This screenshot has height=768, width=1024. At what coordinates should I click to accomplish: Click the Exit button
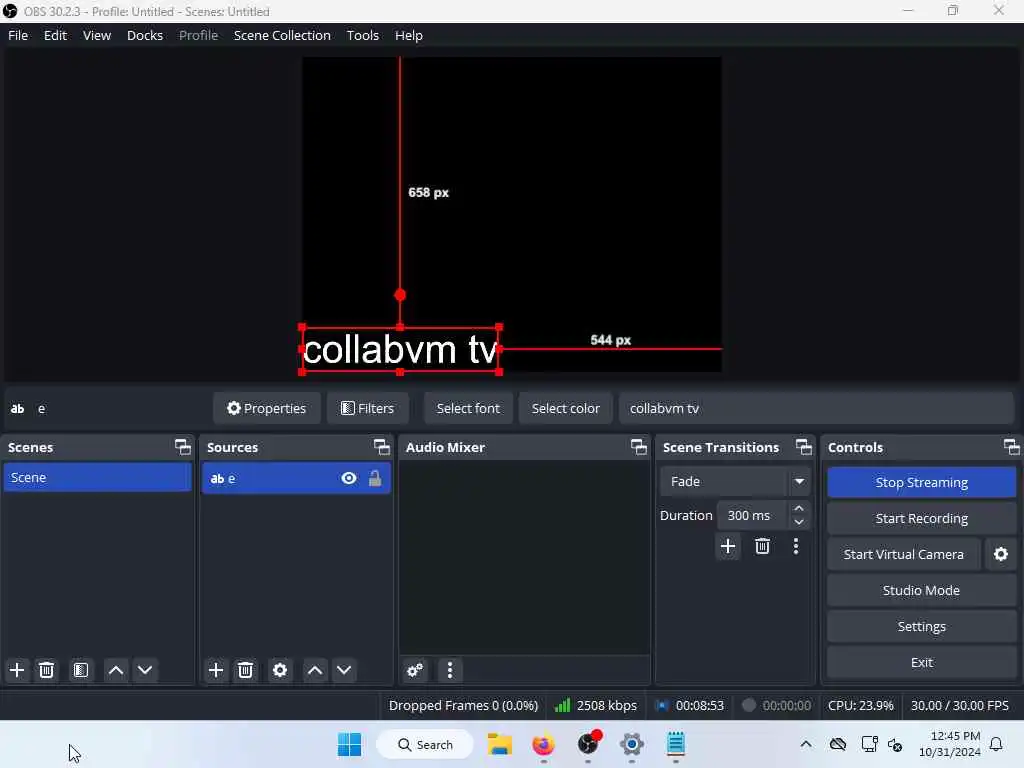pos(921,662)
